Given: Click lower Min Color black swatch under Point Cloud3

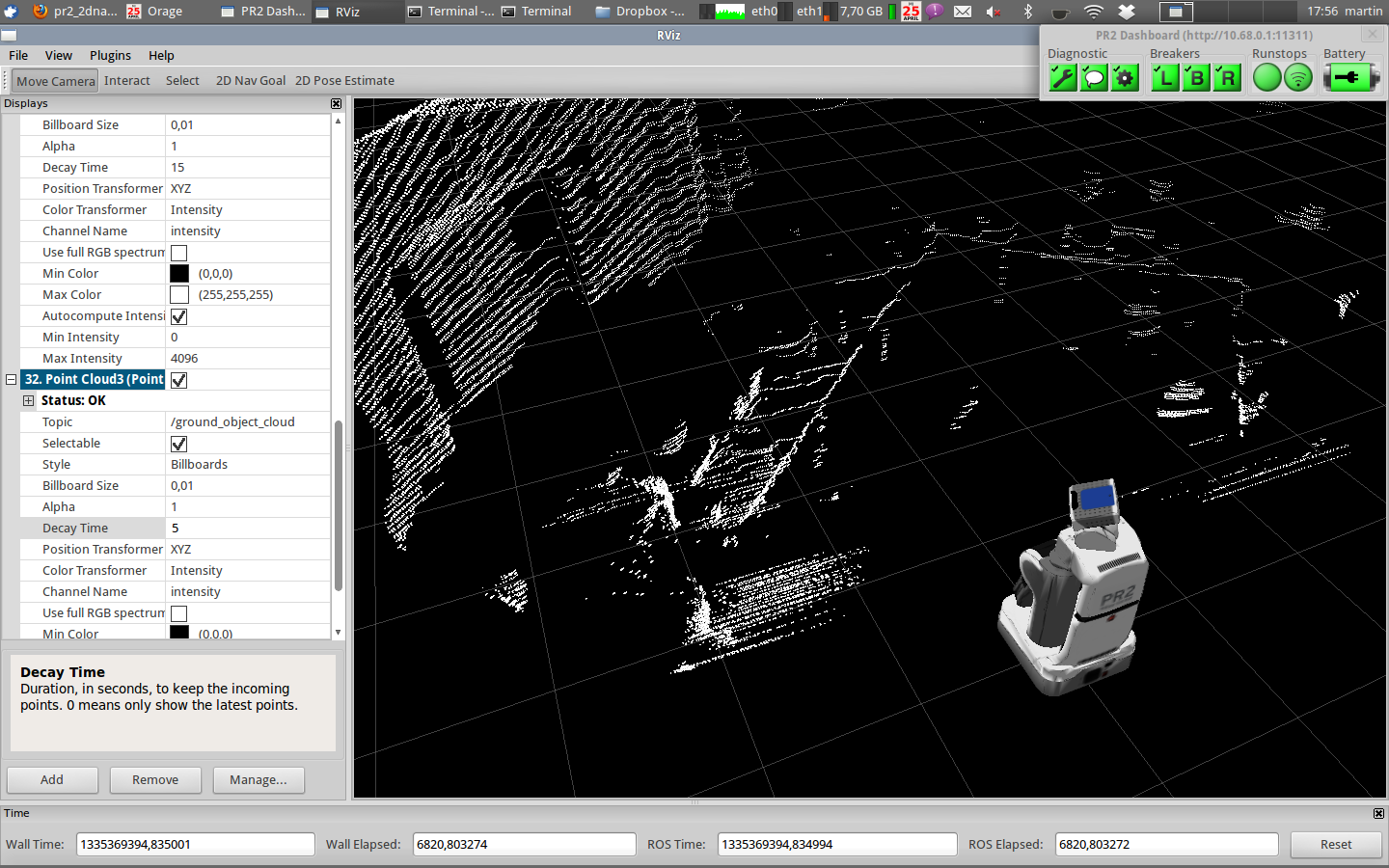Looking at the screenshot, I should click(x=179, y=633).
